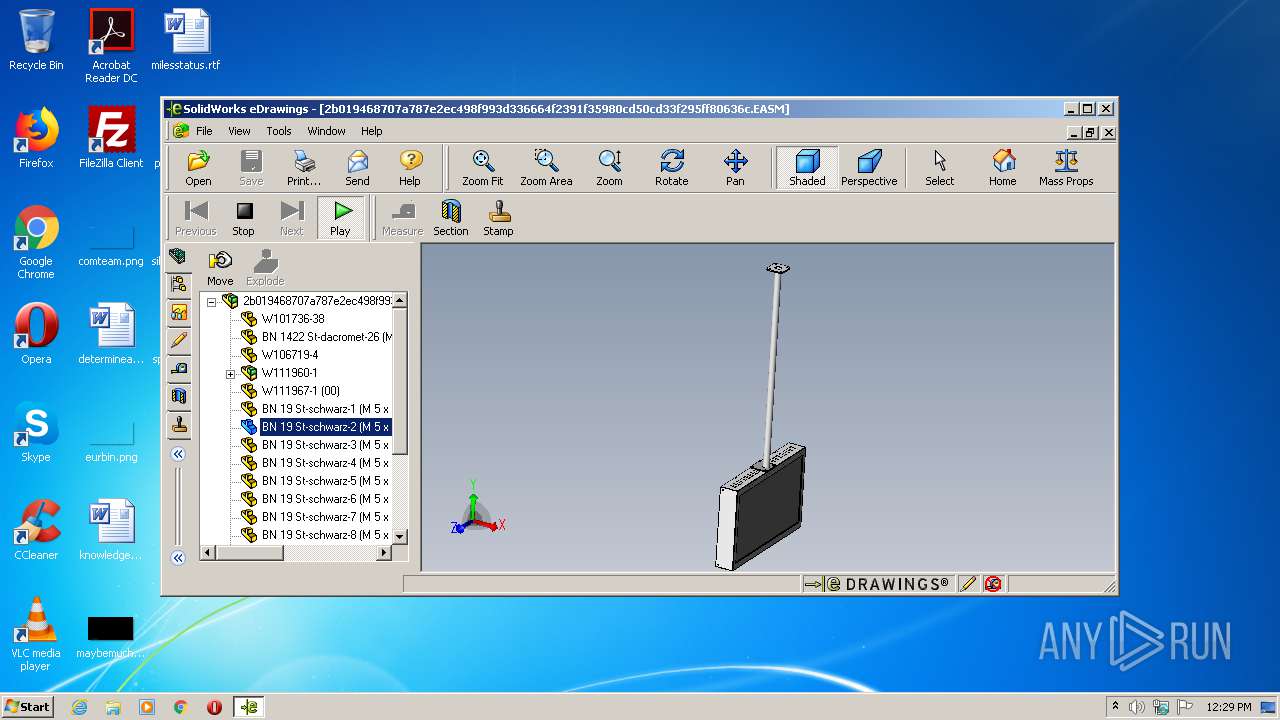Show hidden system tray icons
This screenshot has width=1280, height=720.
click(1116, 706)
